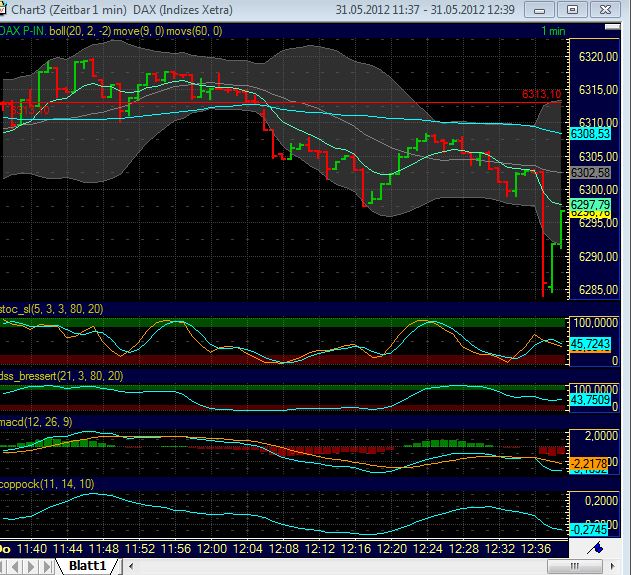Click the 'coppock(11, 14, 10)' panel label
The width and height of the screenshot is (631, 575).
(x=47, y=484)
